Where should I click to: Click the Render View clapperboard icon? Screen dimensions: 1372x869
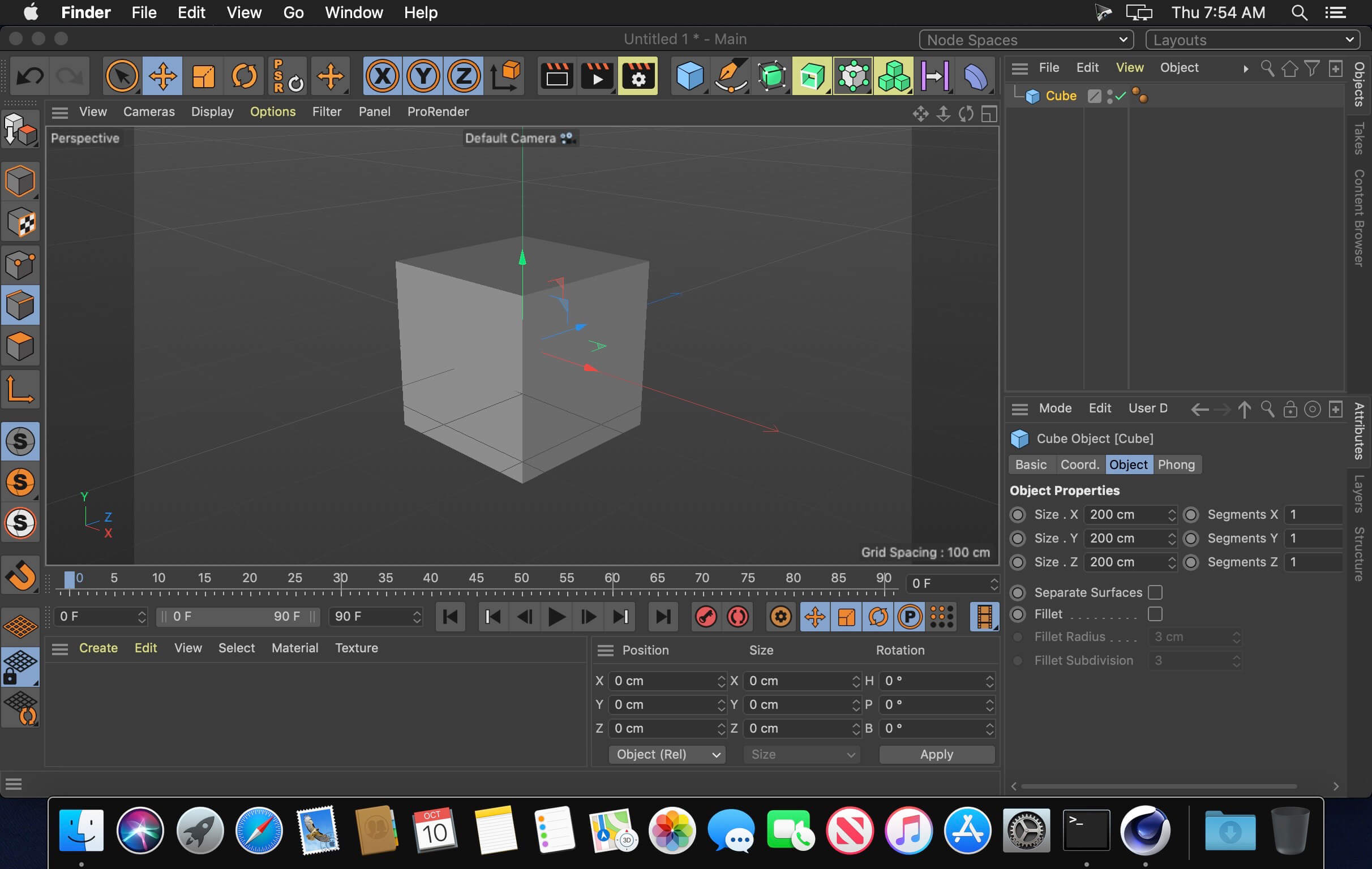click(x=556, y=76)
